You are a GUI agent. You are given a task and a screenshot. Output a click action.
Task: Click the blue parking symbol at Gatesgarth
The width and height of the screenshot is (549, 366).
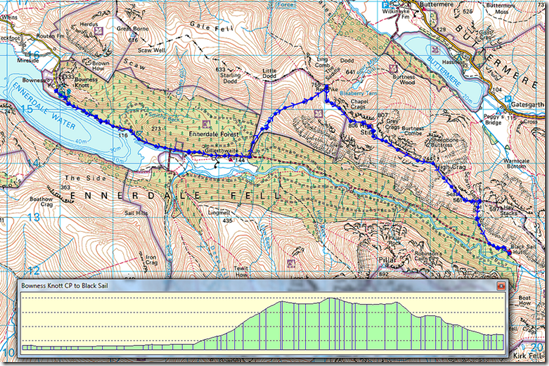click(508, 99)
